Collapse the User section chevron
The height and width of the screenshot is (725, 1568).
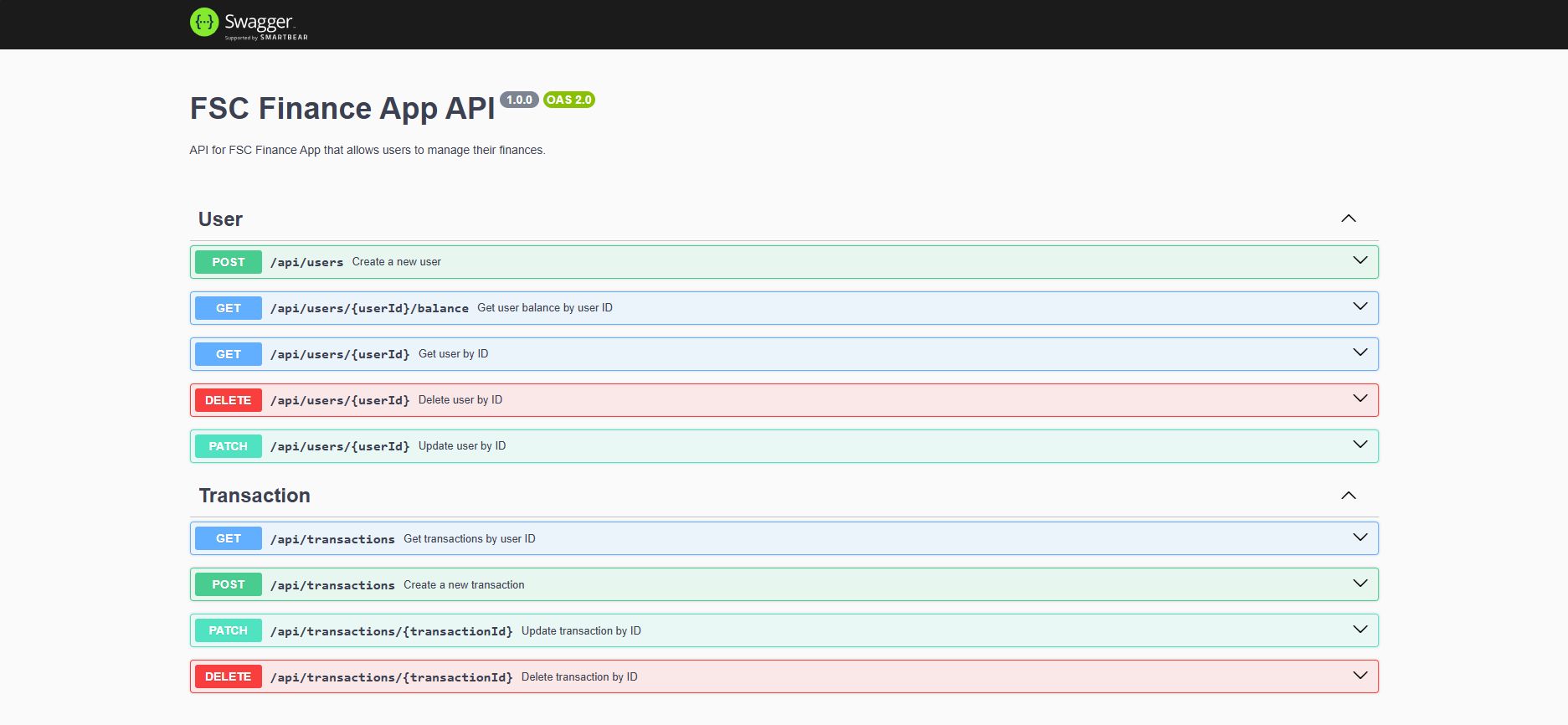pyautogui.click(x=1348, y=219)
